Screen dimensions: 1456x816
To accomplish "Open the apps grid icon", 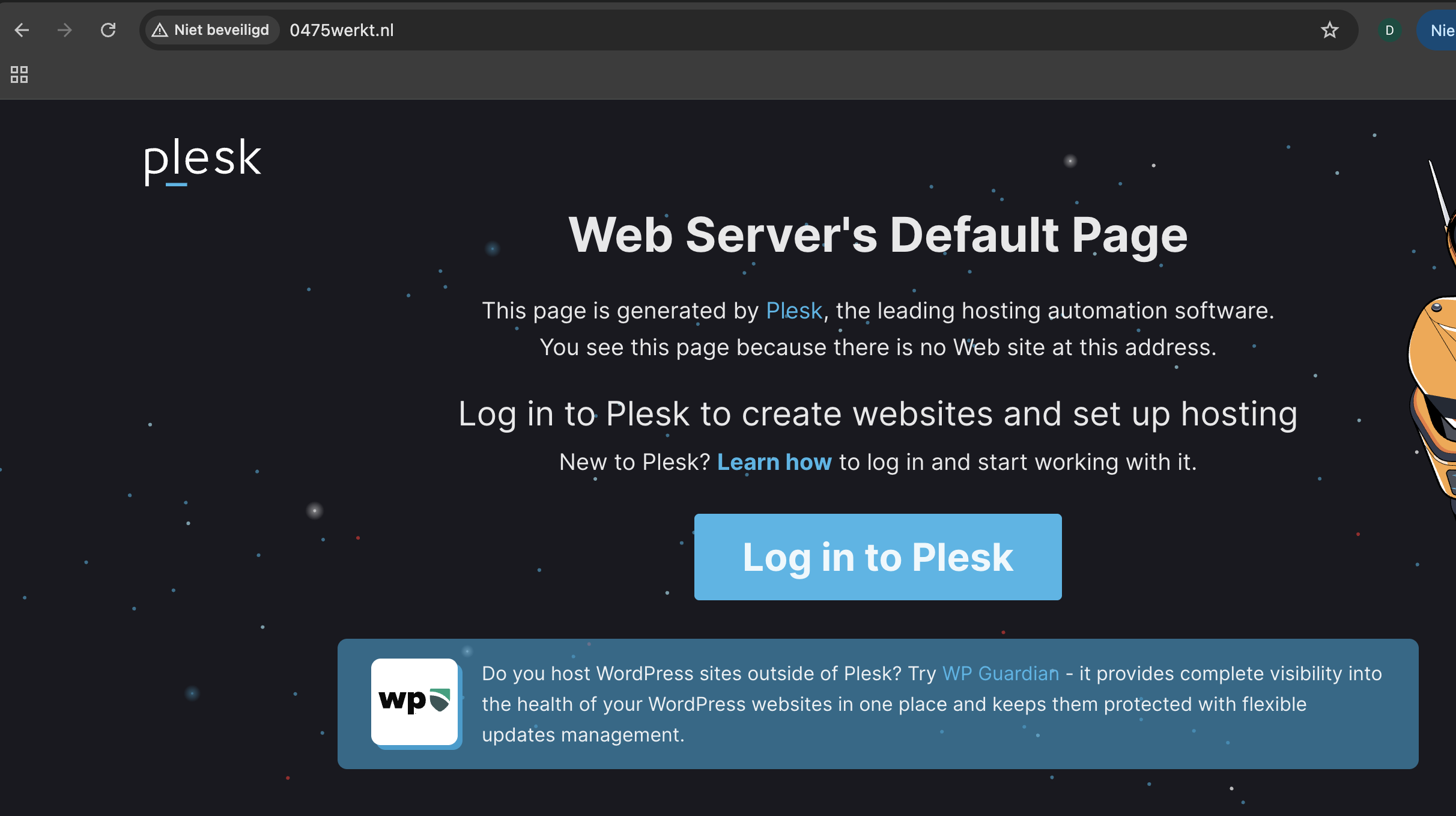I will coord(19,75).
